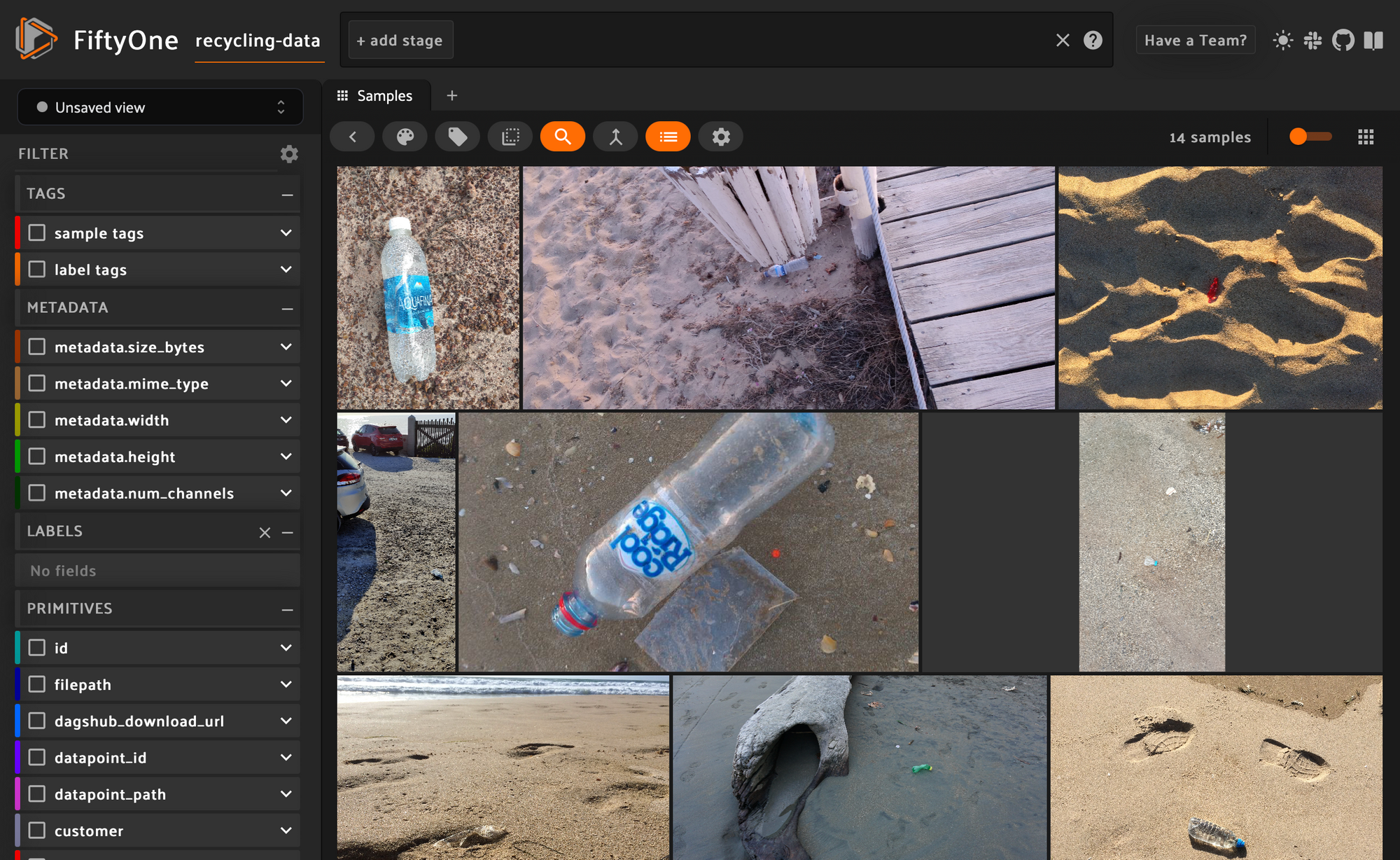This screenshot has height=860, width=1400.
Task: Clear the view bar with the X icon
Action: (1063, 41)
